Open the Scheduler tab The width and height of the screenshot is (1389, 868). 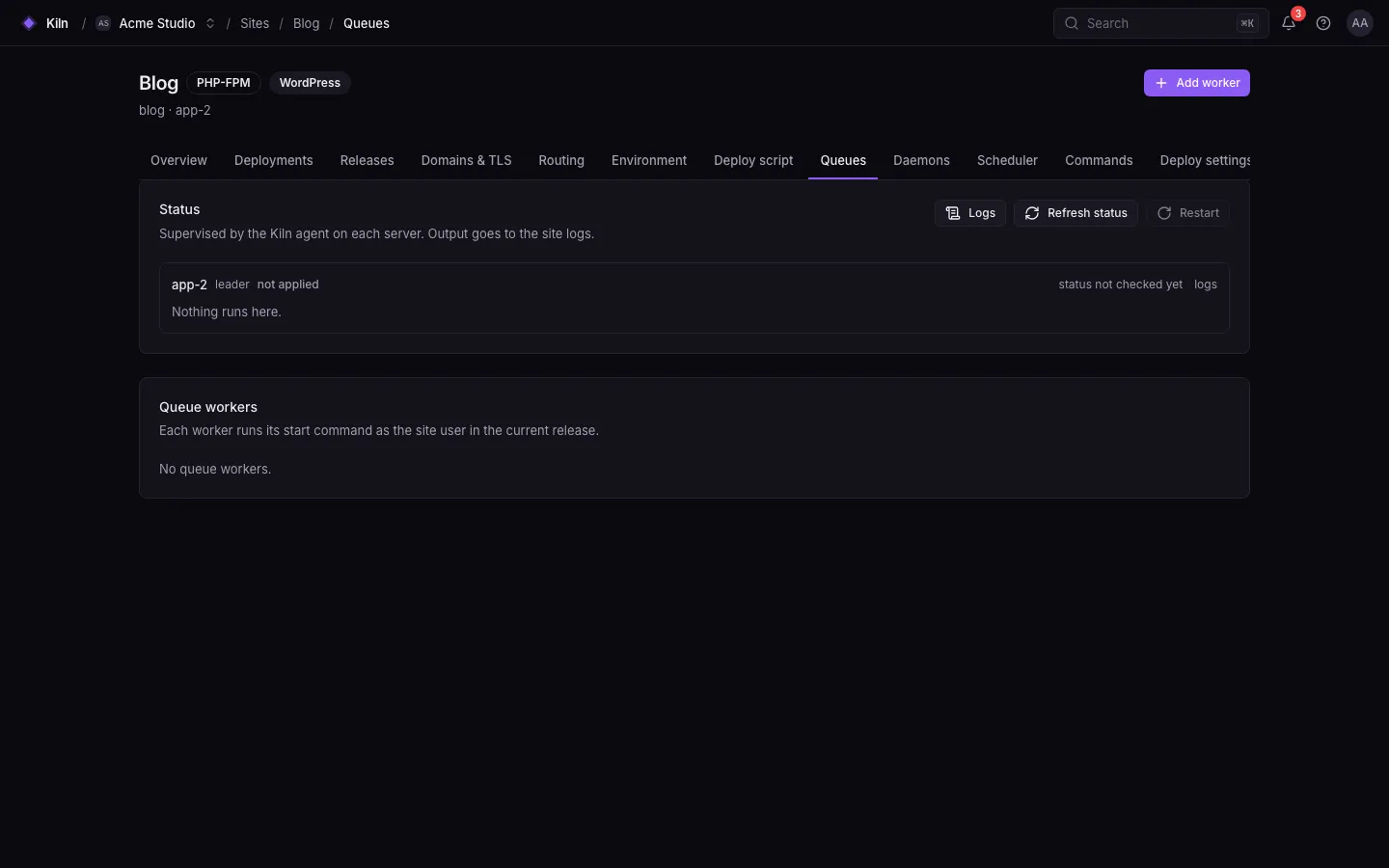pos(1007,160)
